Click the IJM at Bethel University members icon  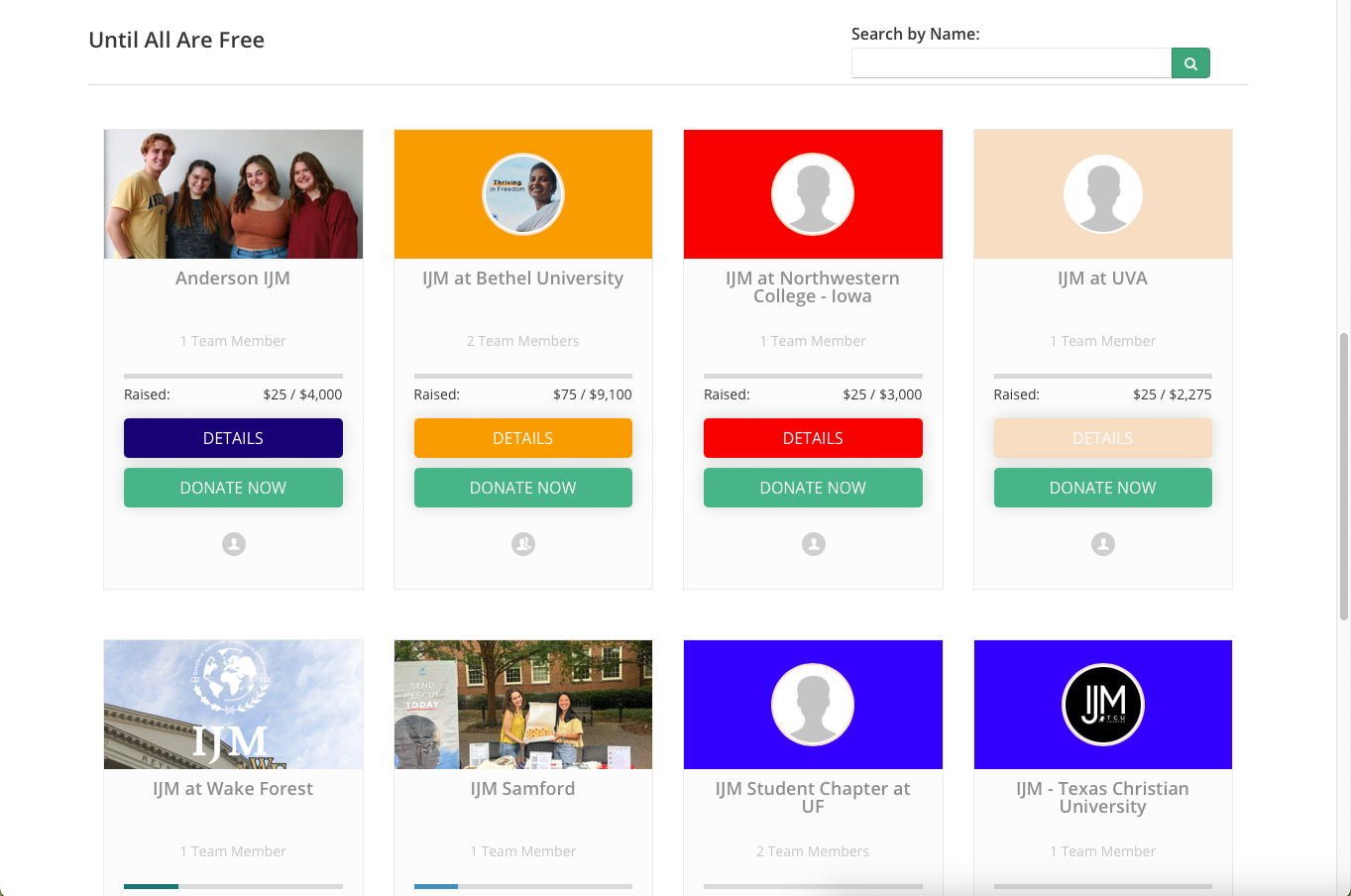523,544
